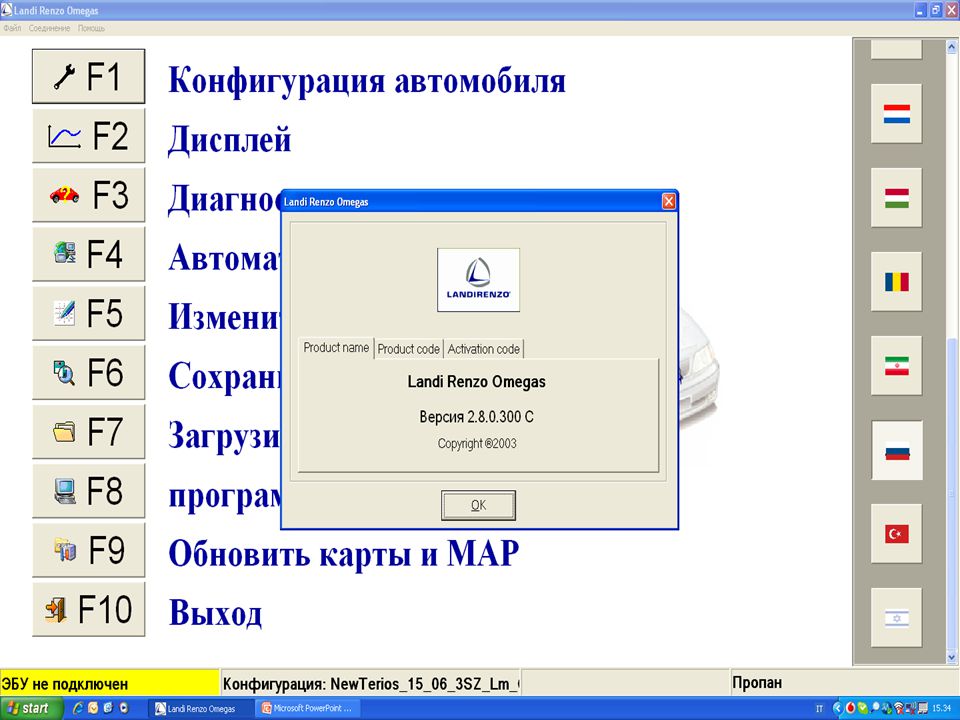The width and height of the screenshot is (960, 720).
Task: Click the 'Обновить карты и MAP' text
Action: pos(343,554)
